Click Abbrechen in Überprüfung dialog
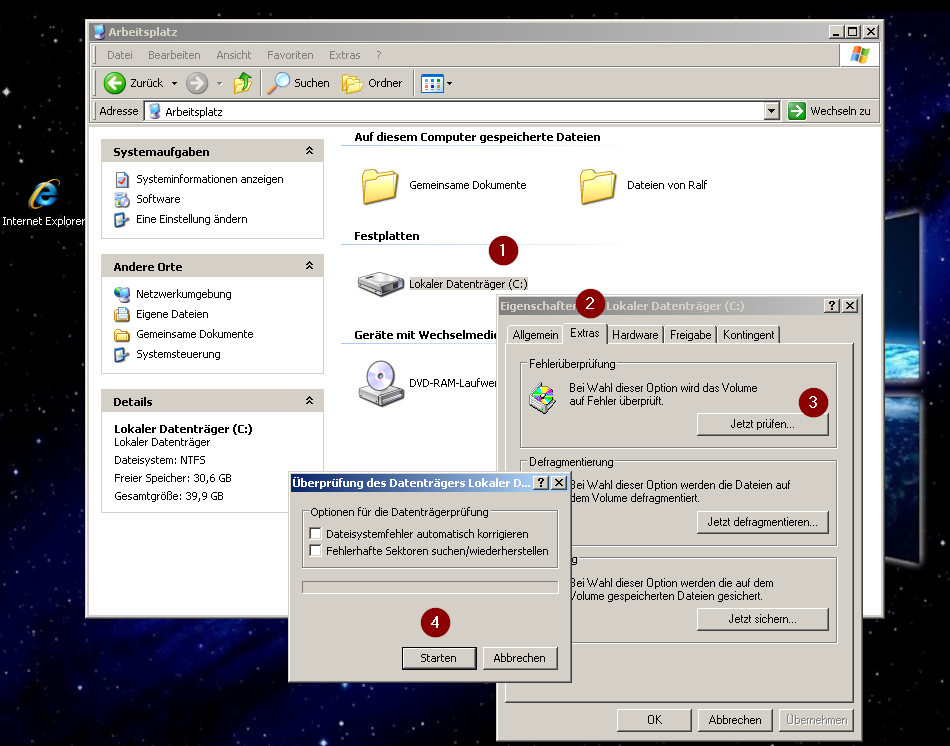Image resolution: width=950 pixels, height=746 pixels. click(519, 658)
